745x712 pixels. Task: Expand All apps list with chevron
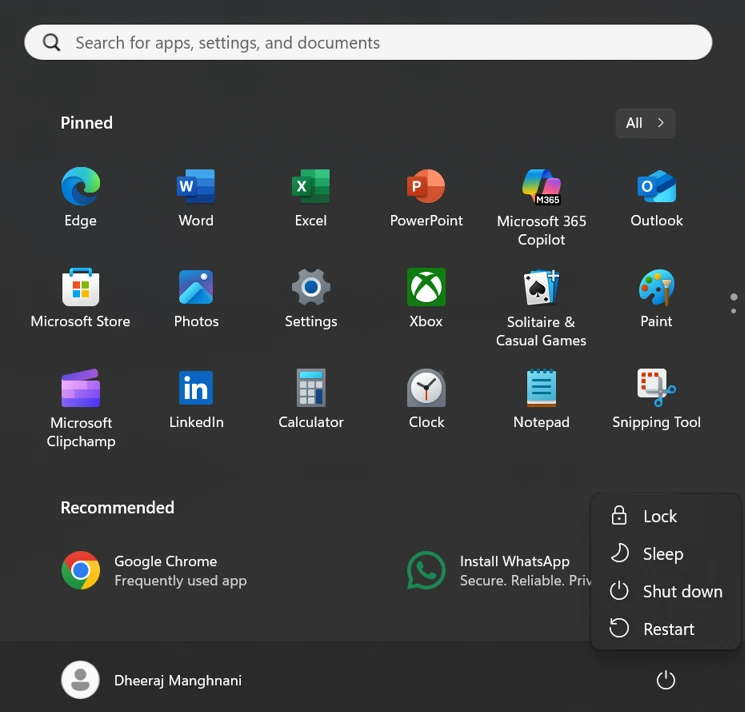(645, 123)
